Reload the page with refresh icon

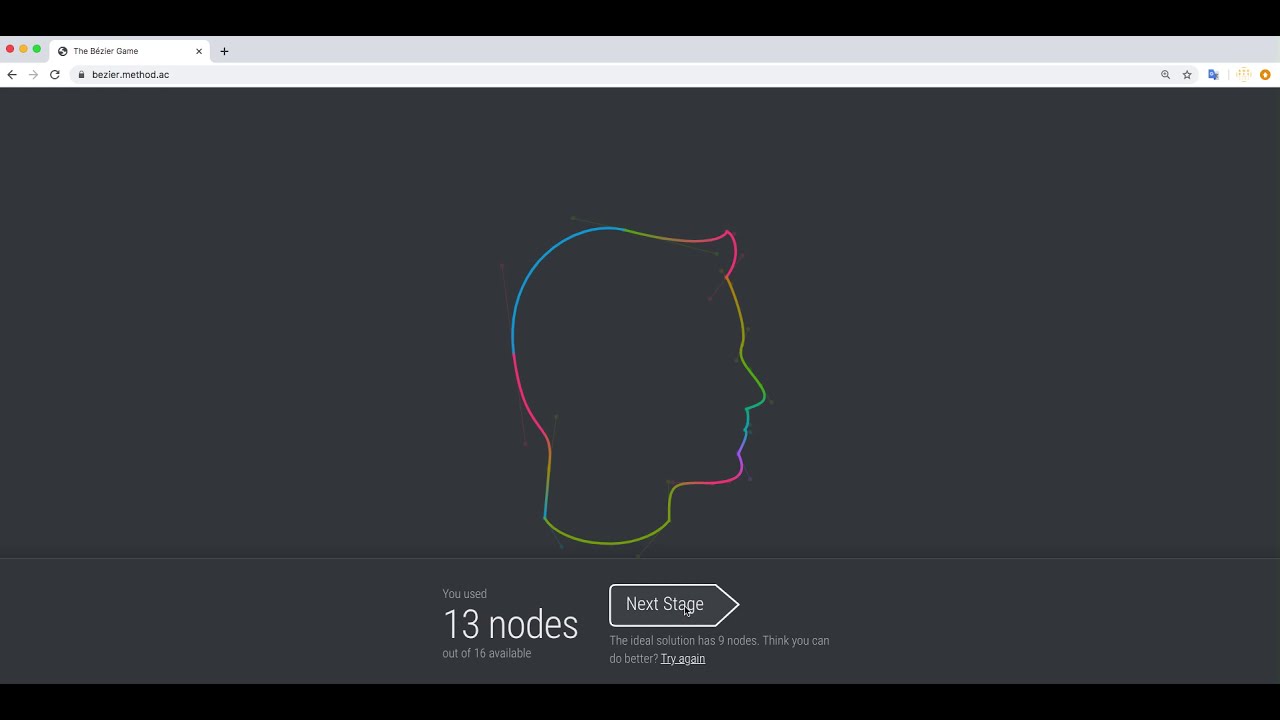pos(55,75)
